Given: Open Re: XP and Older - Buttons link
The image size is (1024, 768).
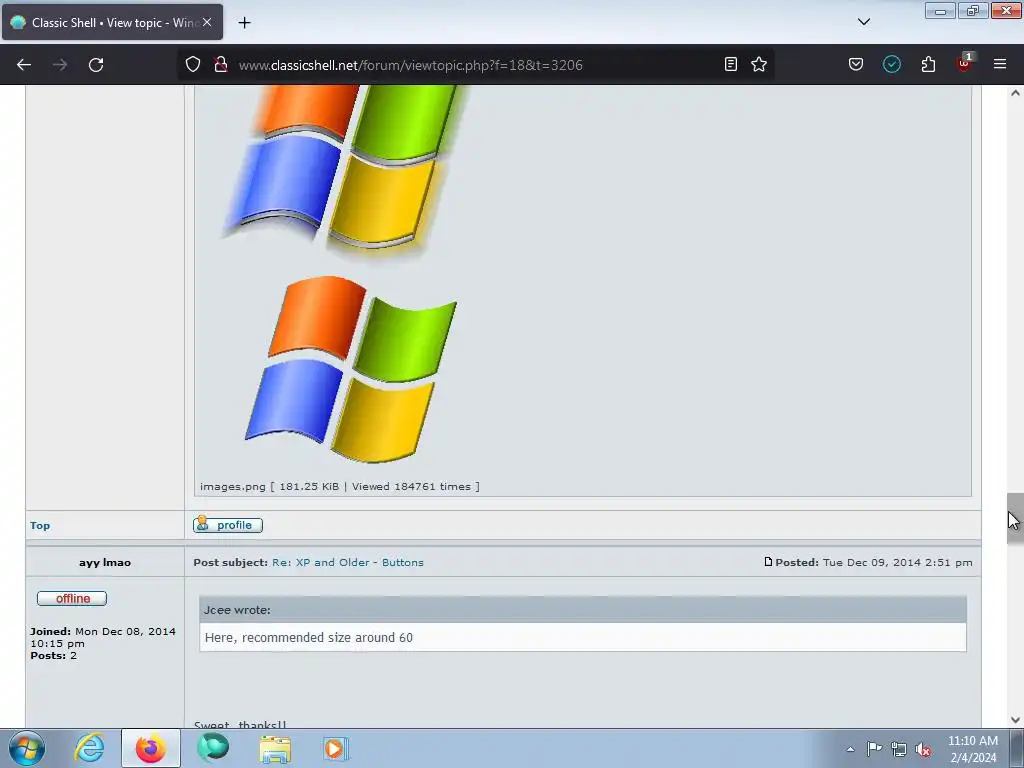Looking at the screenshot, I should point(348,562).
